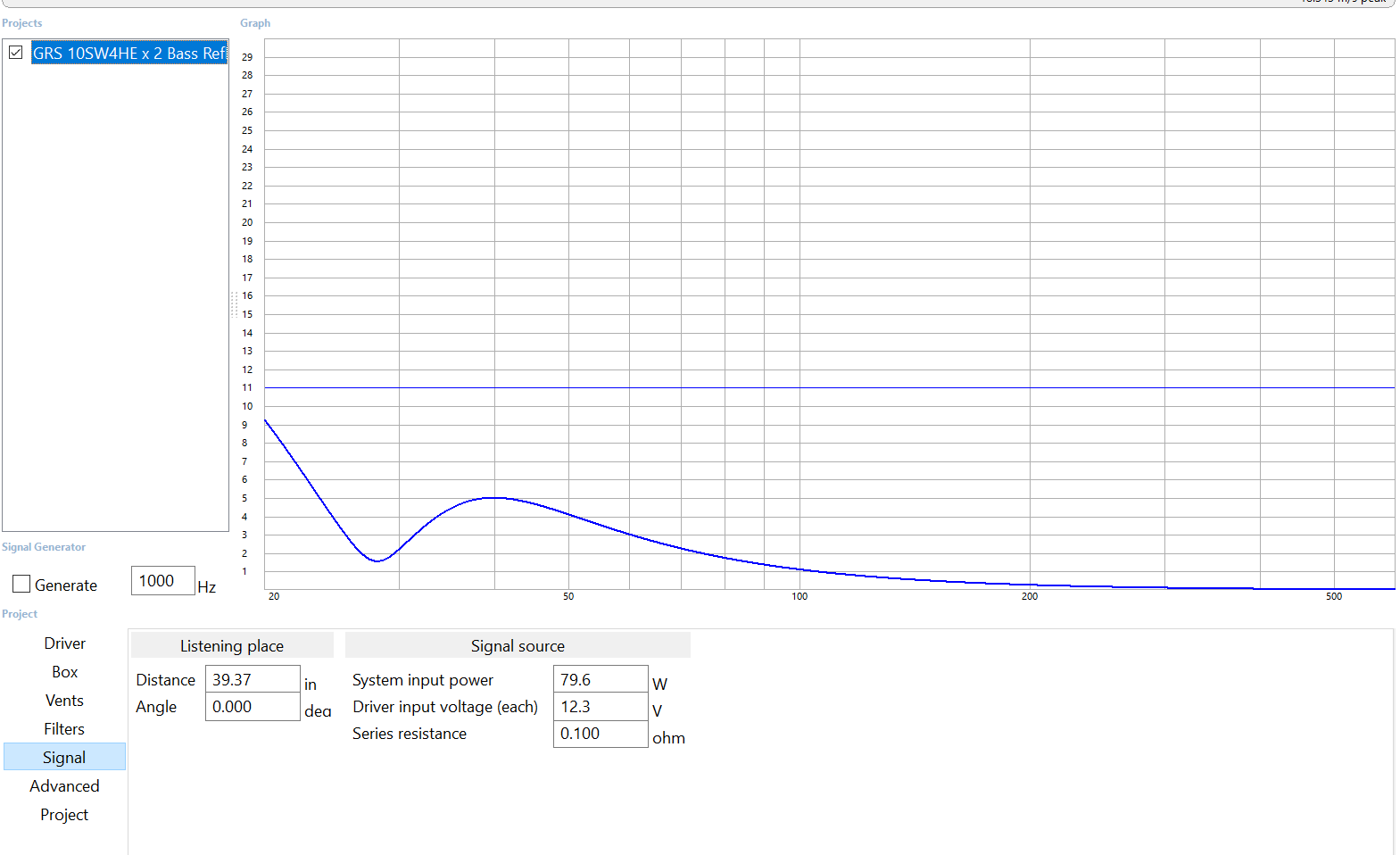Image resolution: width=1400 pixels, height=855 pixels.
Task: Uncheck the GRS 10SW4HE project checkbox
Action: tap(16, 53)
